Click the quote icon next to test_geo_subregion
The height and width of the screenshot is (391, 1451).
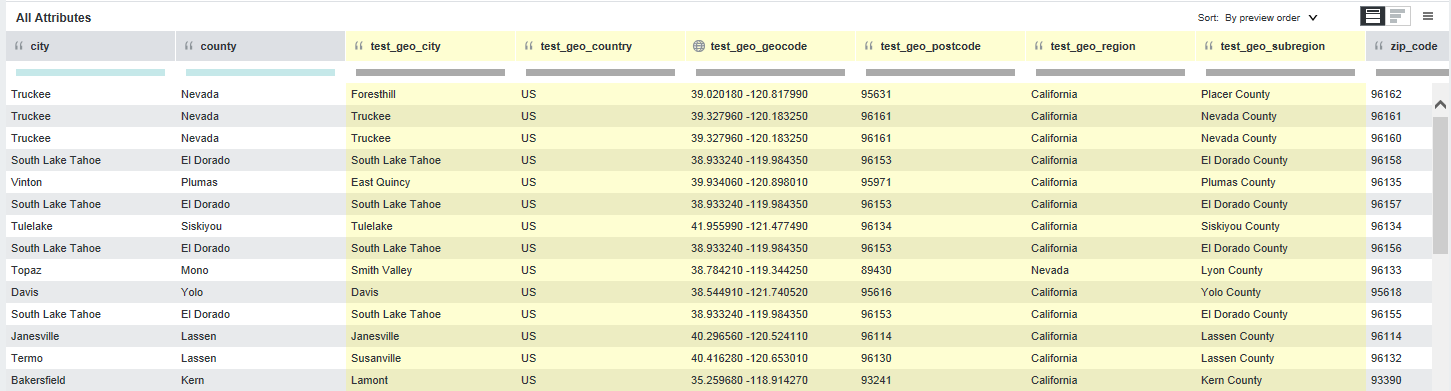tap(1209, 46)
